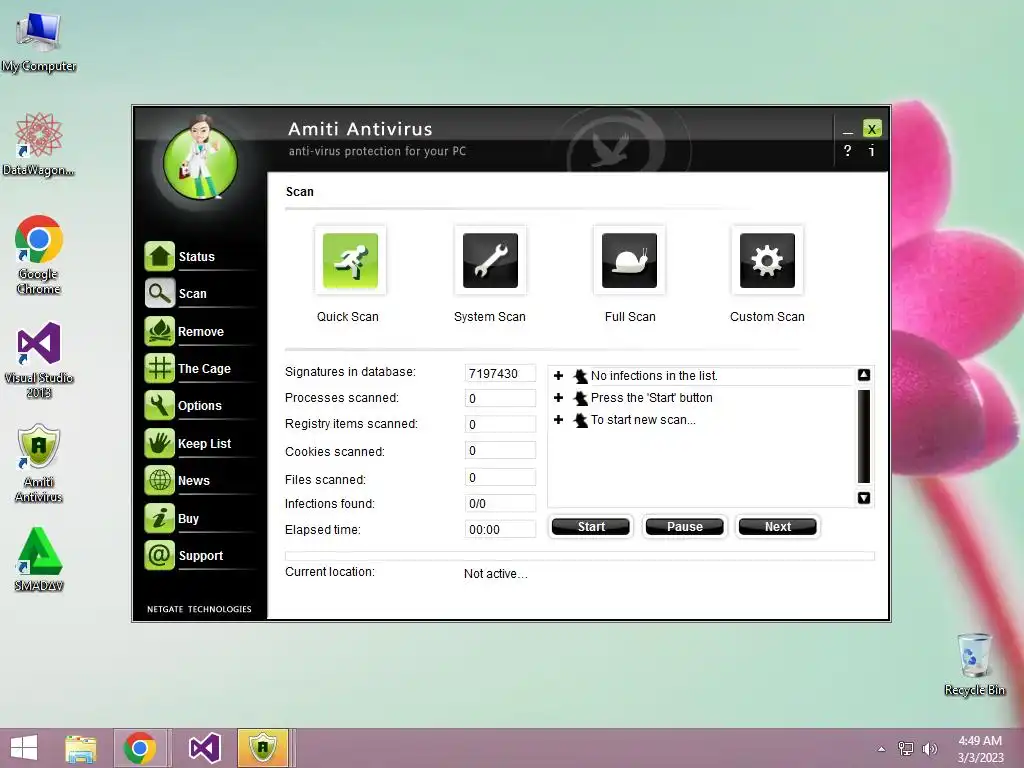1024x768 pixels.
Task: Open the Keep List hand icon
Action: click(x=159, y=443)
